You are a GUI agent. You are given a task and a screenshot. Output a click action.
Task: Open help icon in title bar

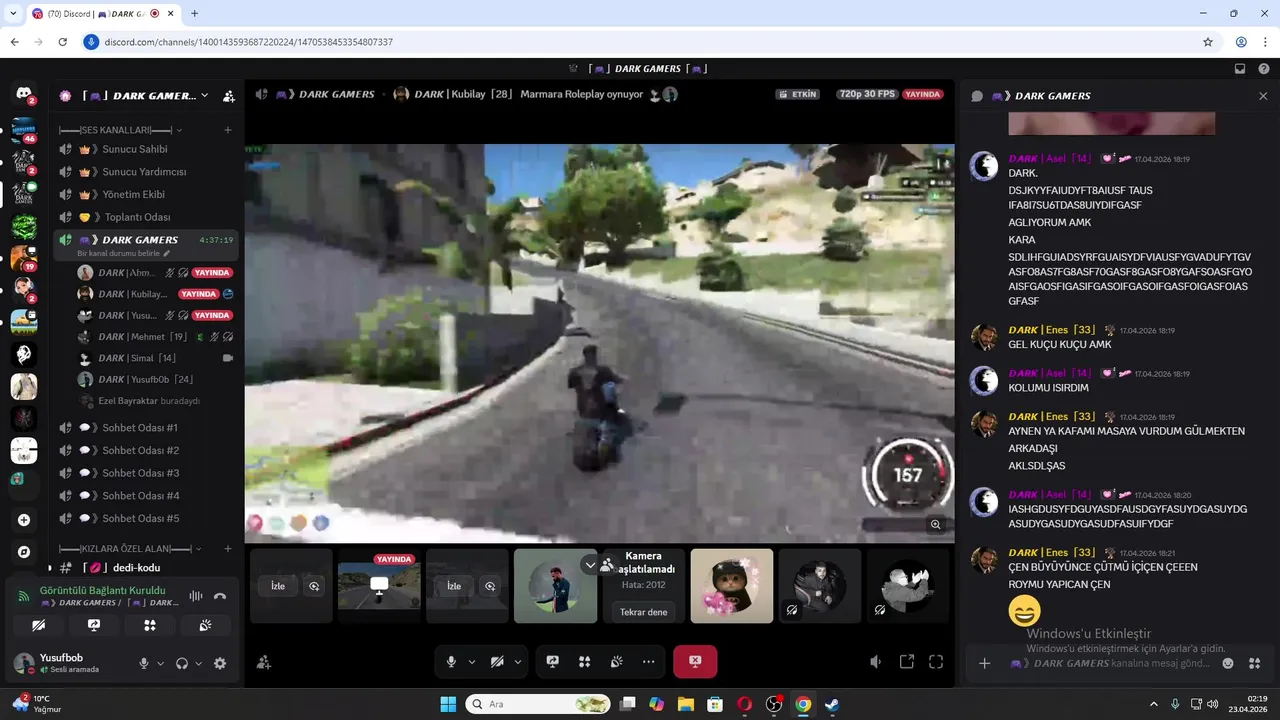[x=1262, y=69]
